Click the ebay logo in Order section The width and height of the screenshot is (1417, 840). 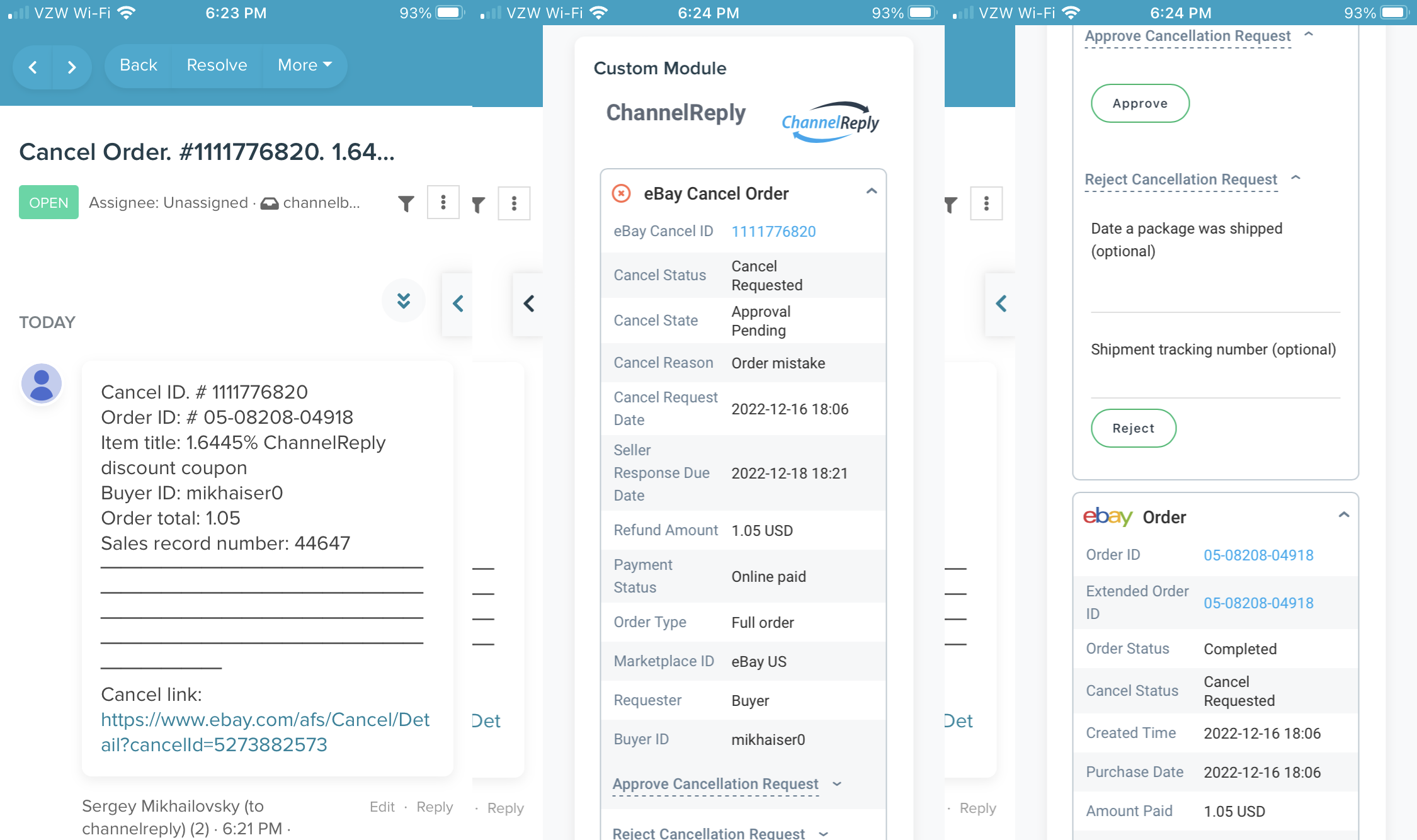pos(1107,516)
